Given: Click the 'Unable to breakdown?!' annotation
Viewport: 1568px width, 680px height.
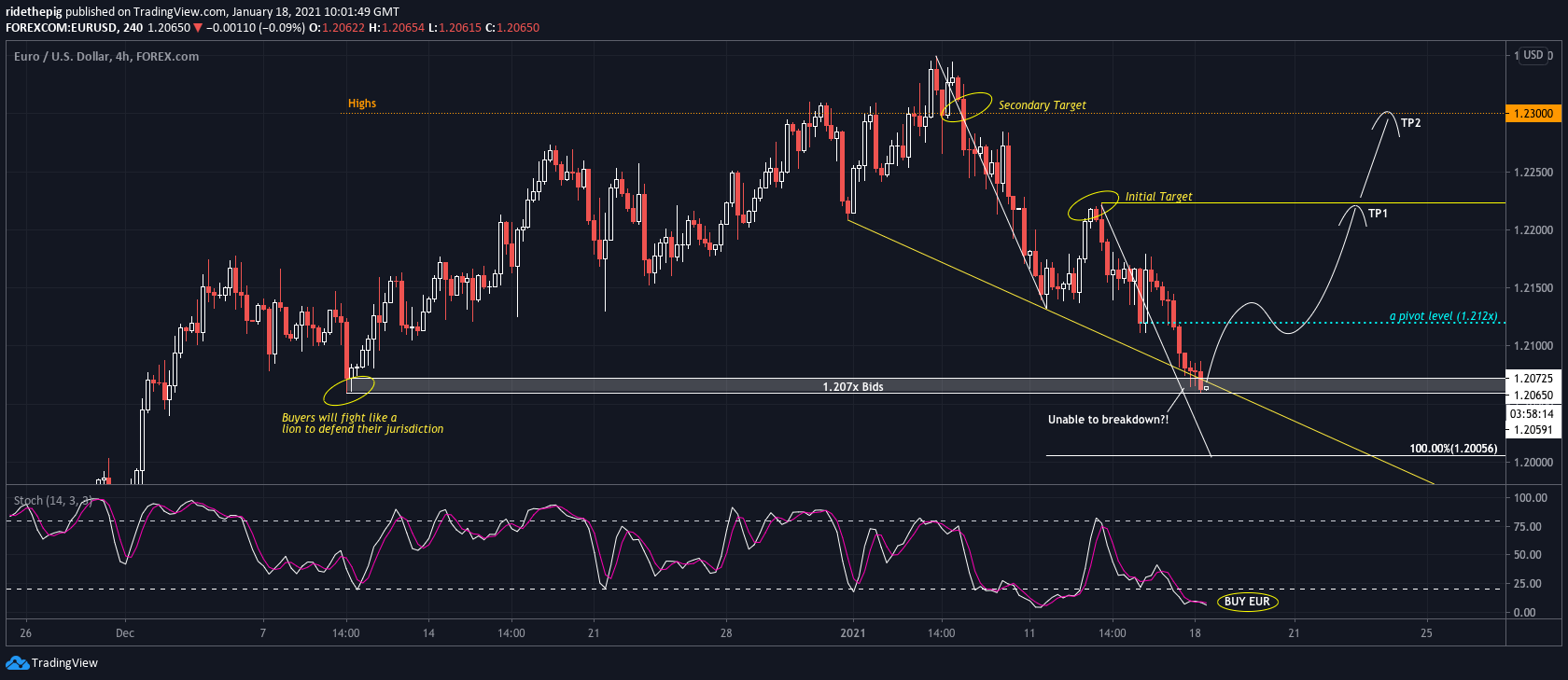Looking at the screenshot, I should (x=1108, y=420).
